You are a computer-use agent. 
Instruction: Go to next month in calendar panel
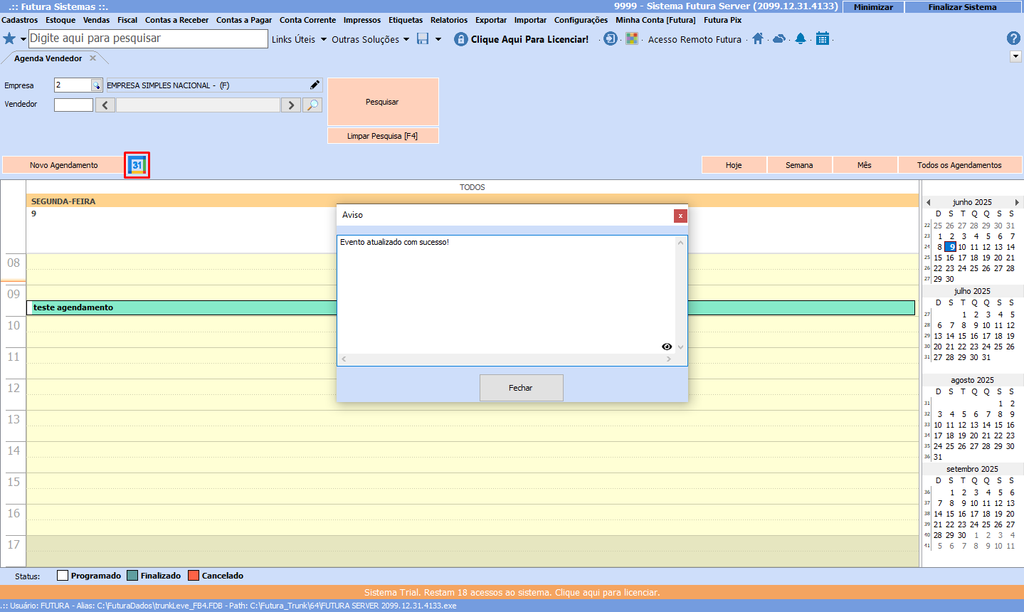click(1017, 202)
